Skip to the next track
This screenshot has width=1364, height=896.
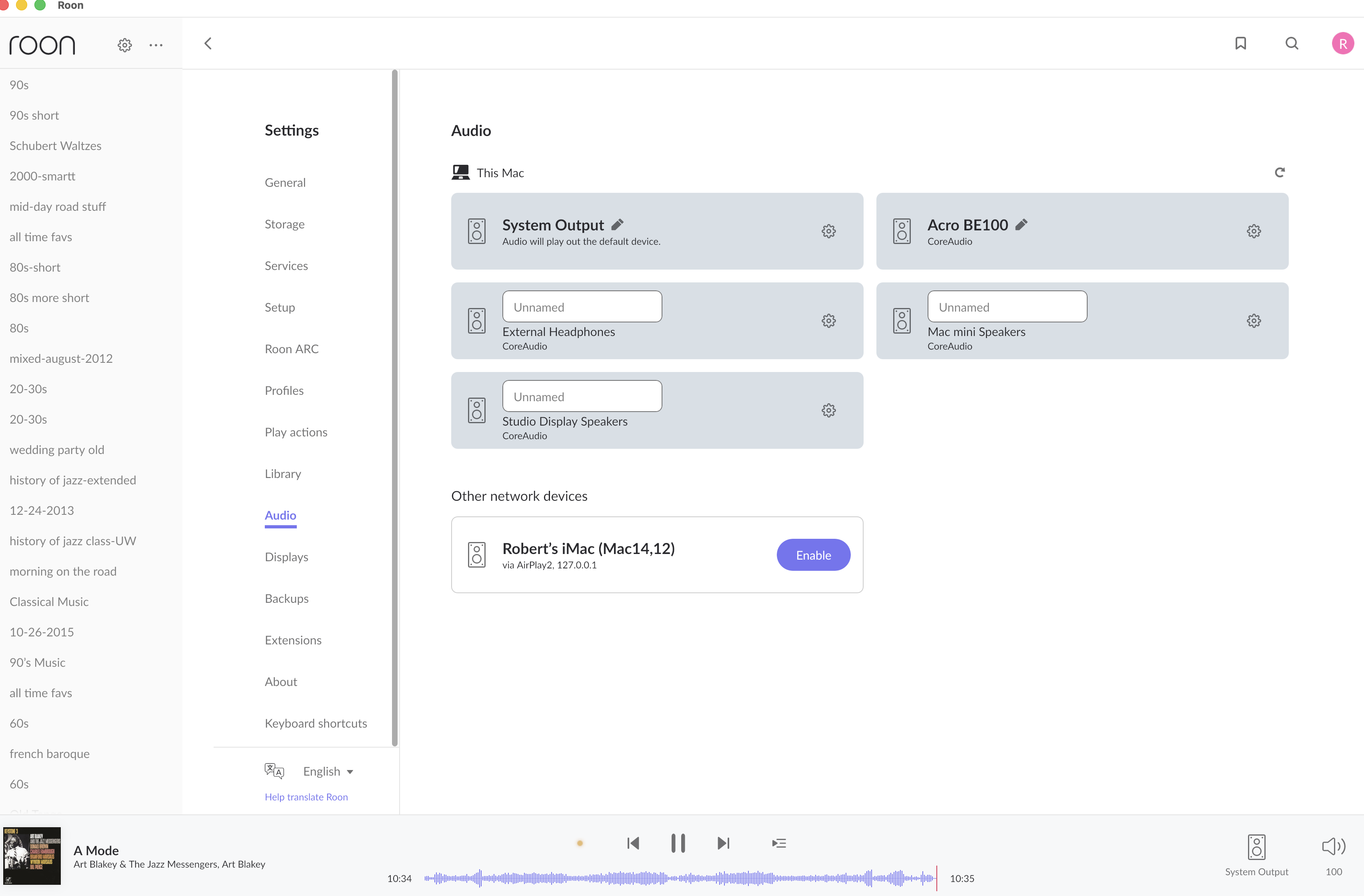723,843
